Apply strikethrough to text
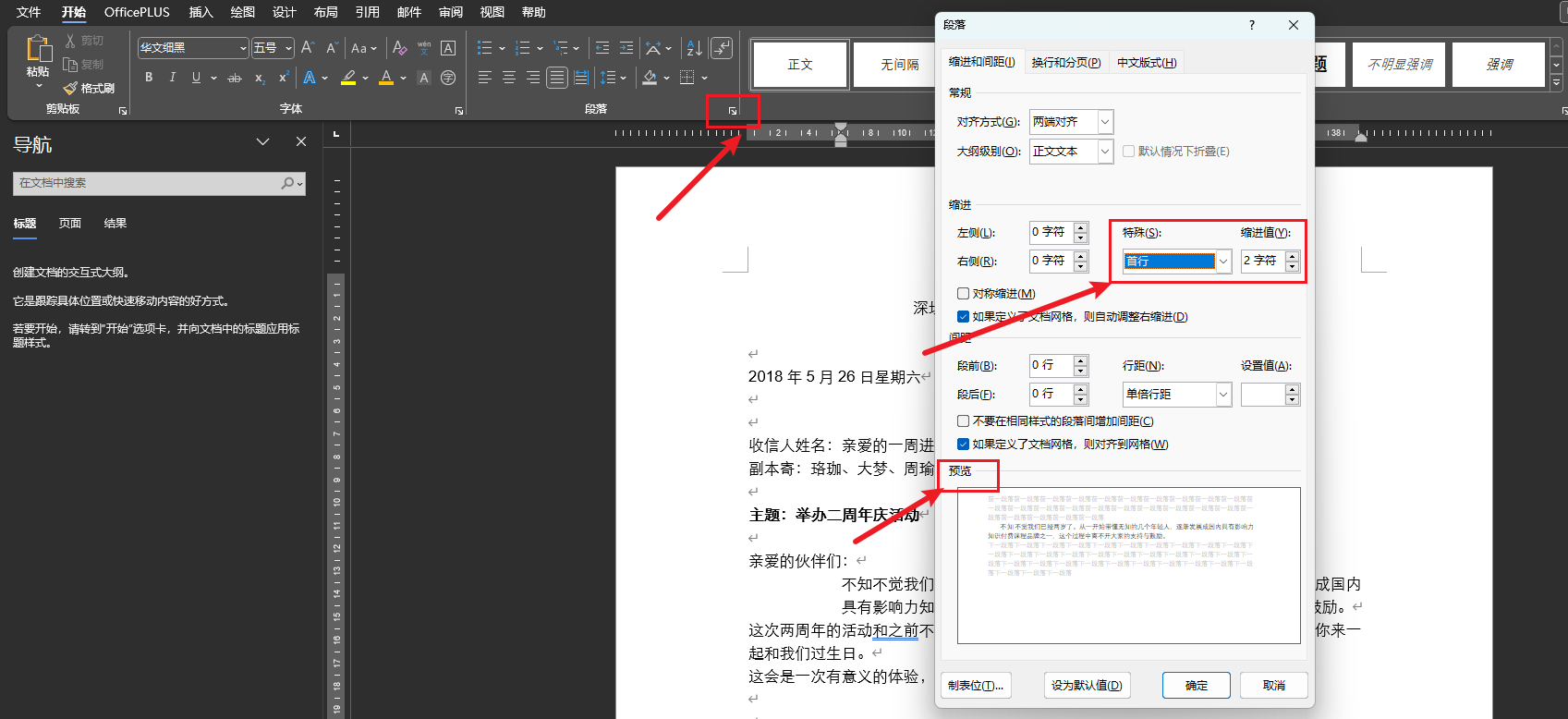The width and height of the screenshot is (1568, 719). (x=235, y=78)
